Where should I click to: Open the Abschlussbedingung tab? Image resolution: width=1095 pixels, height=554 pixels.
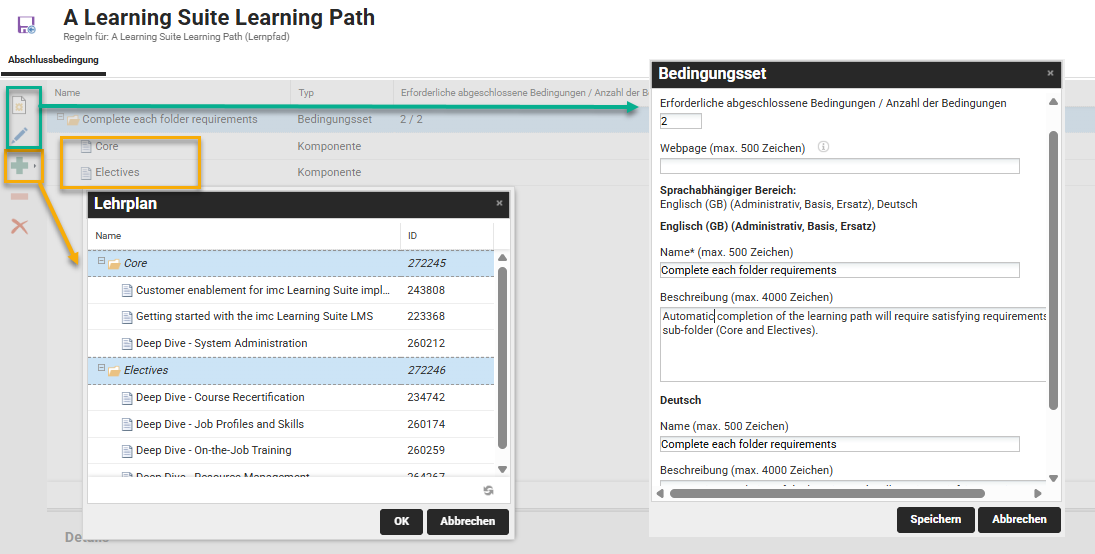pyautogui.click(x=53, y=60)
